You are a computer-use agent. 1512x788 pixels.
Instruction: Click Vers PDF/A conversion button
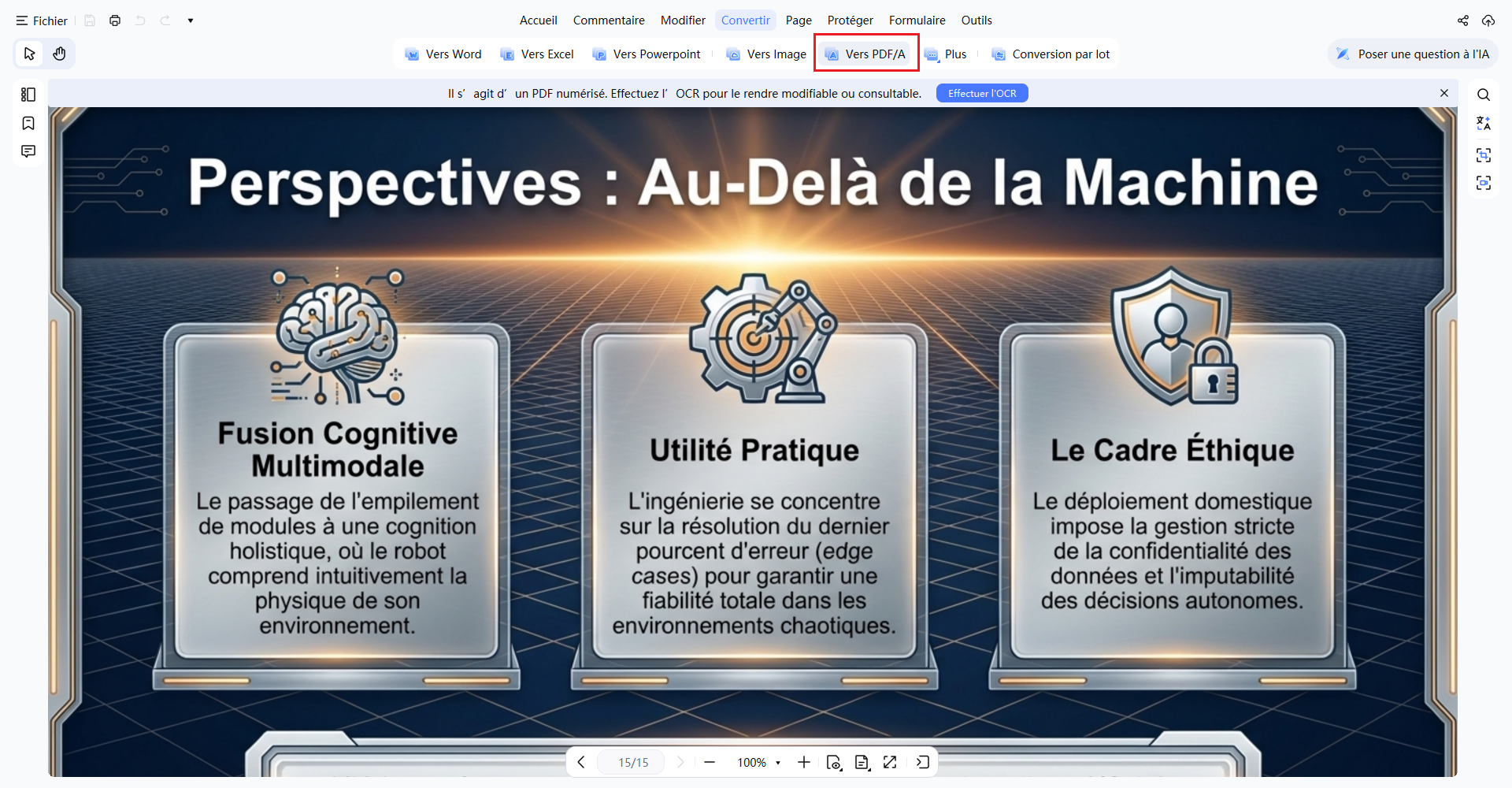(866, 54)
